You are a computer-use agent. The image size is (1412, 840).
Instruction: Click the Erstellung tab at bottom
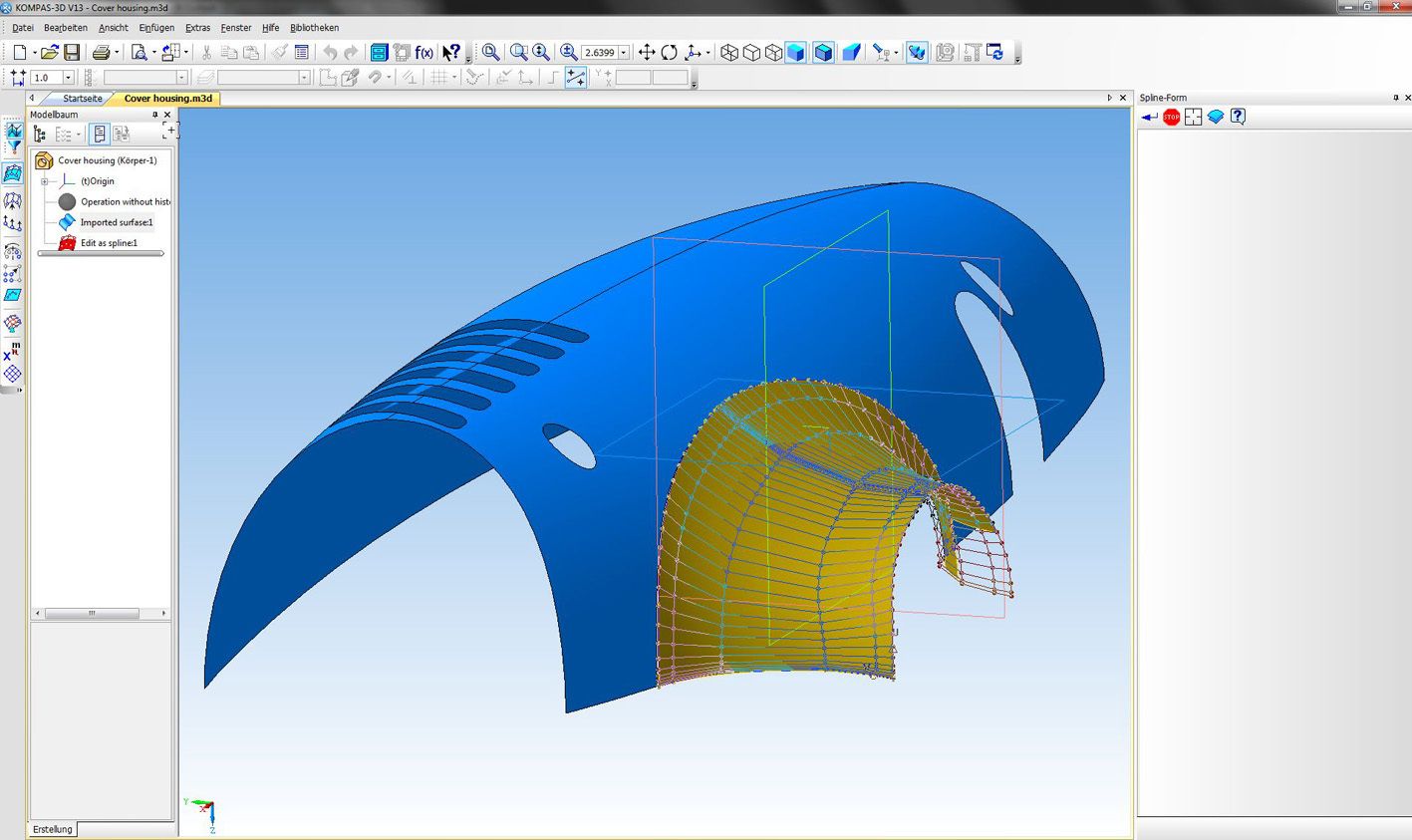point(53,829)
